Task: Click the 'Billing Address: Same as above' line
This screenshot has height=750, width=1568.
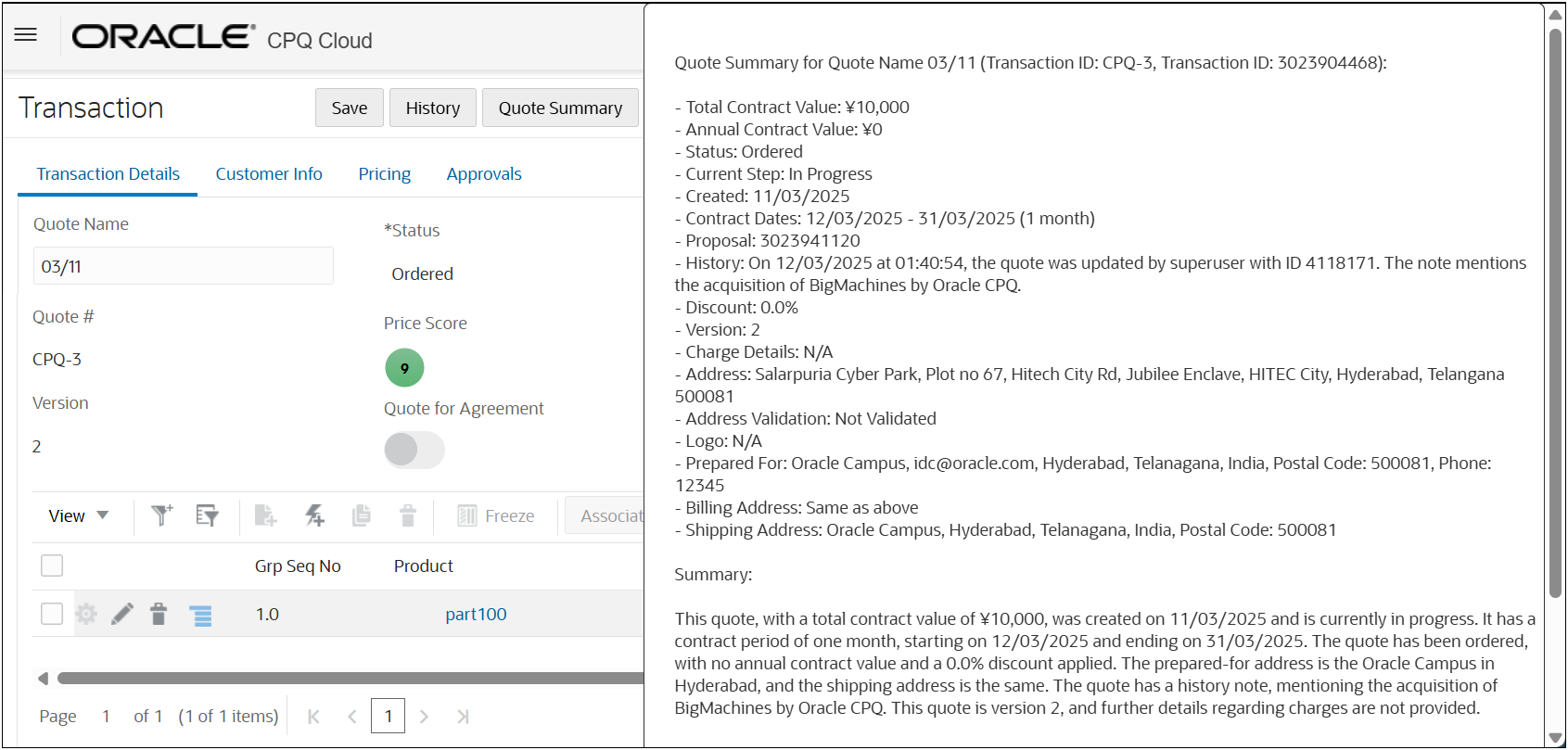Action: pyautogui.click(x=797, y=507)
